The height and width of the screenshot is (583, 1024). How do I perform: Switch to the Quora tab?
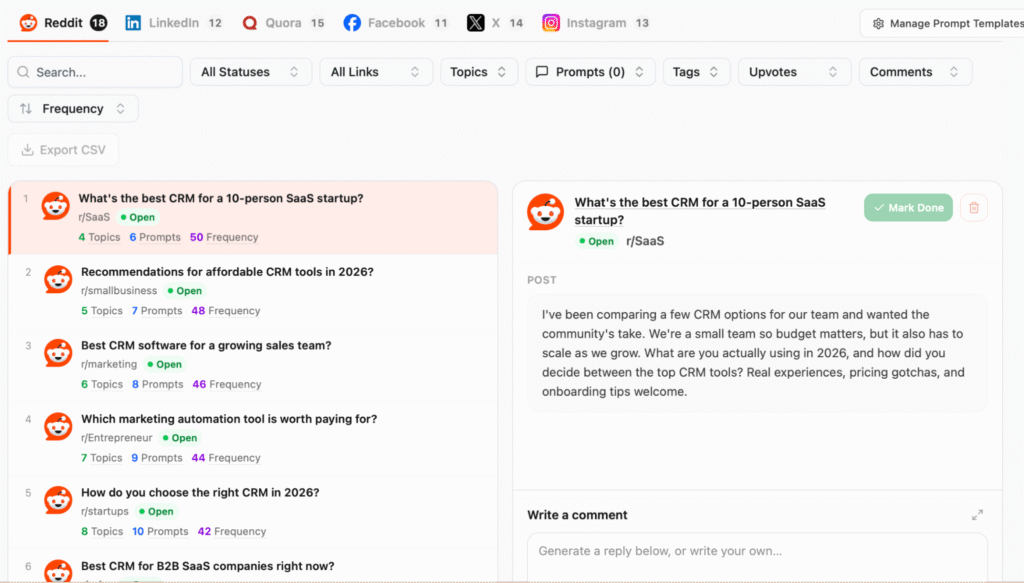283,23
